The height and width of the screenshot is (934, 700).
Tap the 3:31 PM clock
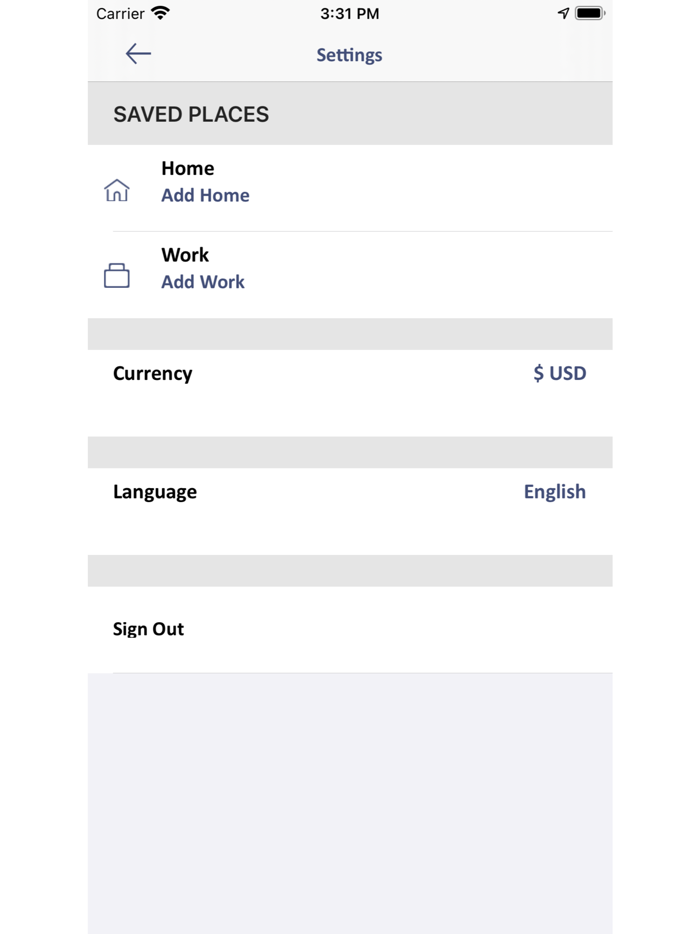pyautogui.click(x=349, y=14)
